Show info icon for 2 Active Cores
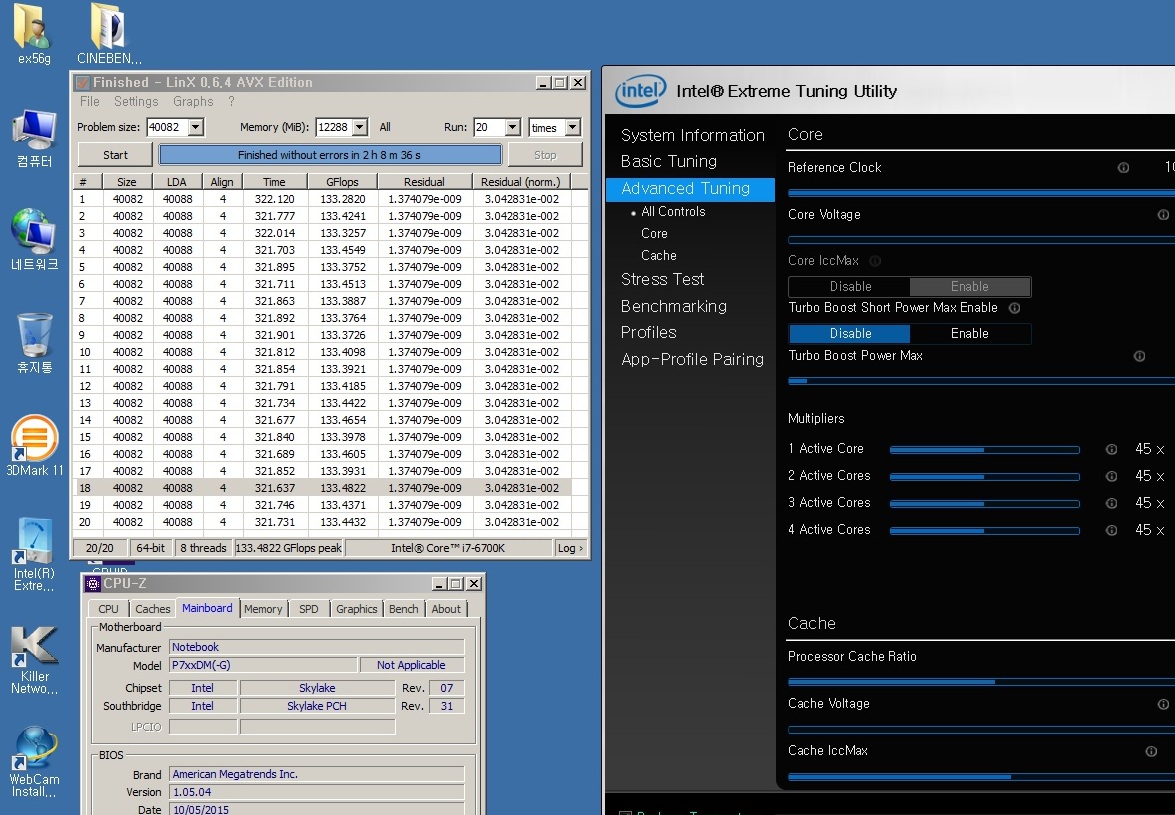This screenshot has width=1175, height=815. point(1111,476)
